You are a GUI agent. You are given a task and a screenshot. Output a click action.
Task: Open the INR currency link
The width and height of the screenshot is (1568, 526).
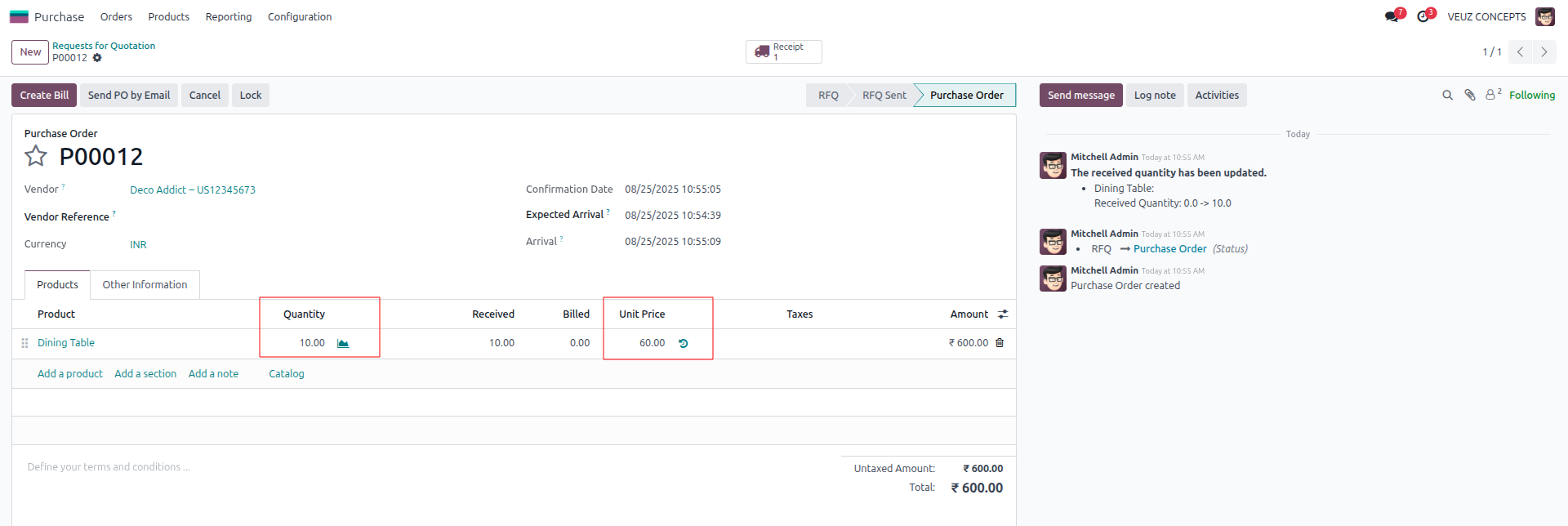pyautogui.click(x=138, y=244)
